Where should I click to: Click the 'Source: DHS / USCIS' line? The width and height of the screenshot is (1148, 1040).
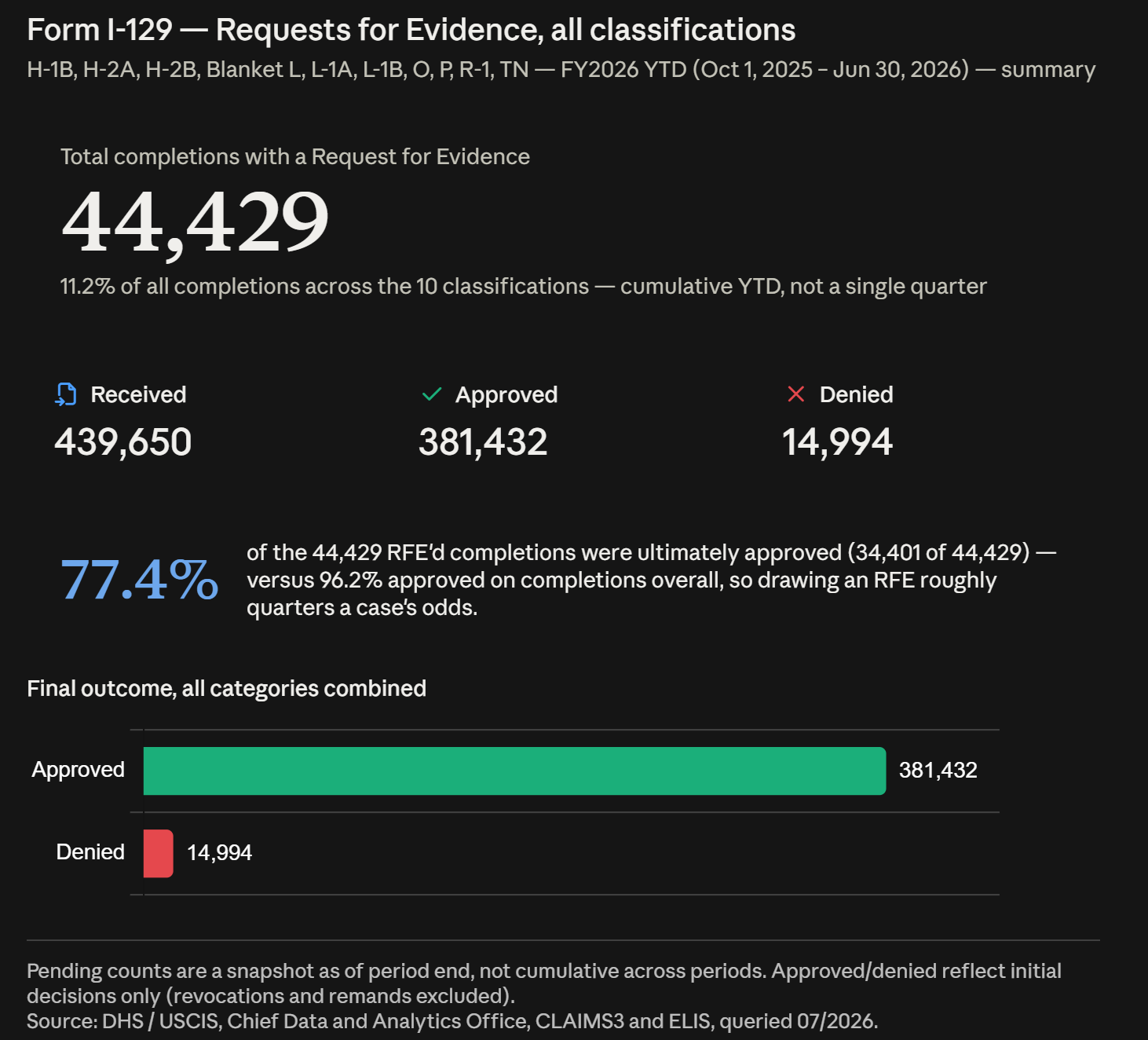point(452,1021)
